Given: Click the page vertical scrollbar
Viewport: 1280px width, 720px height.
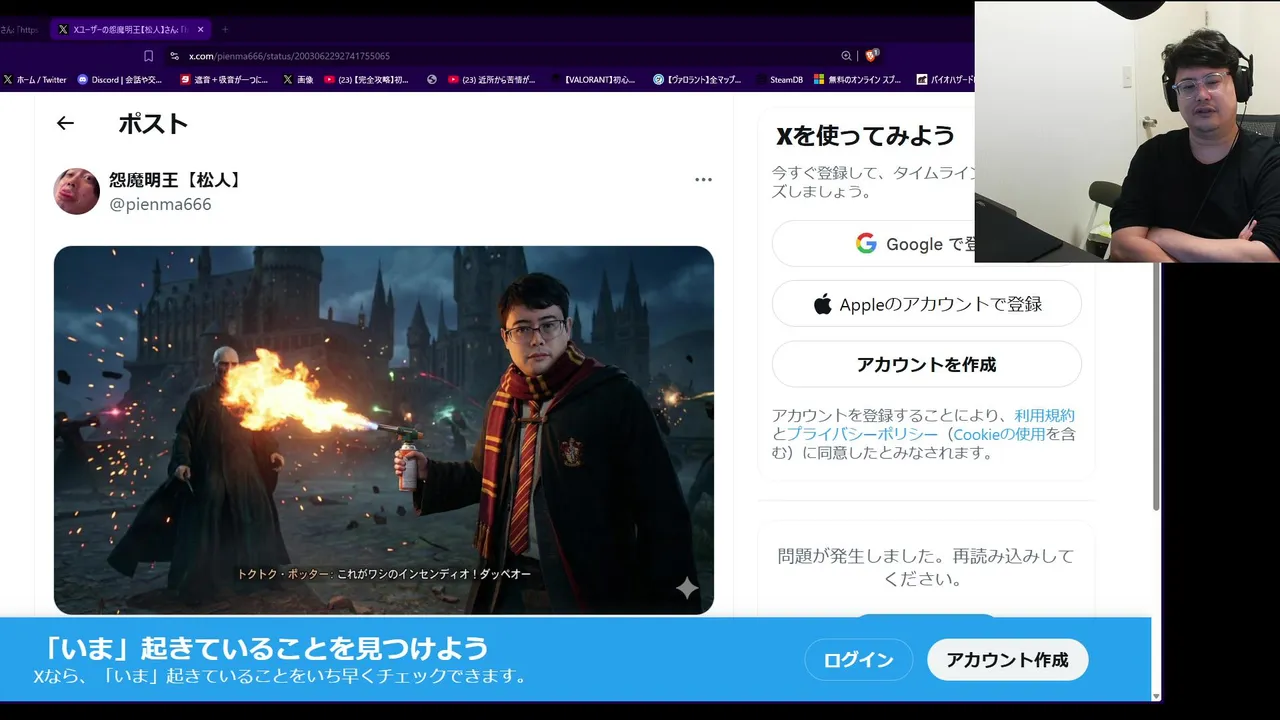Looking at the screenshot, I should (x=1157, y=385).
